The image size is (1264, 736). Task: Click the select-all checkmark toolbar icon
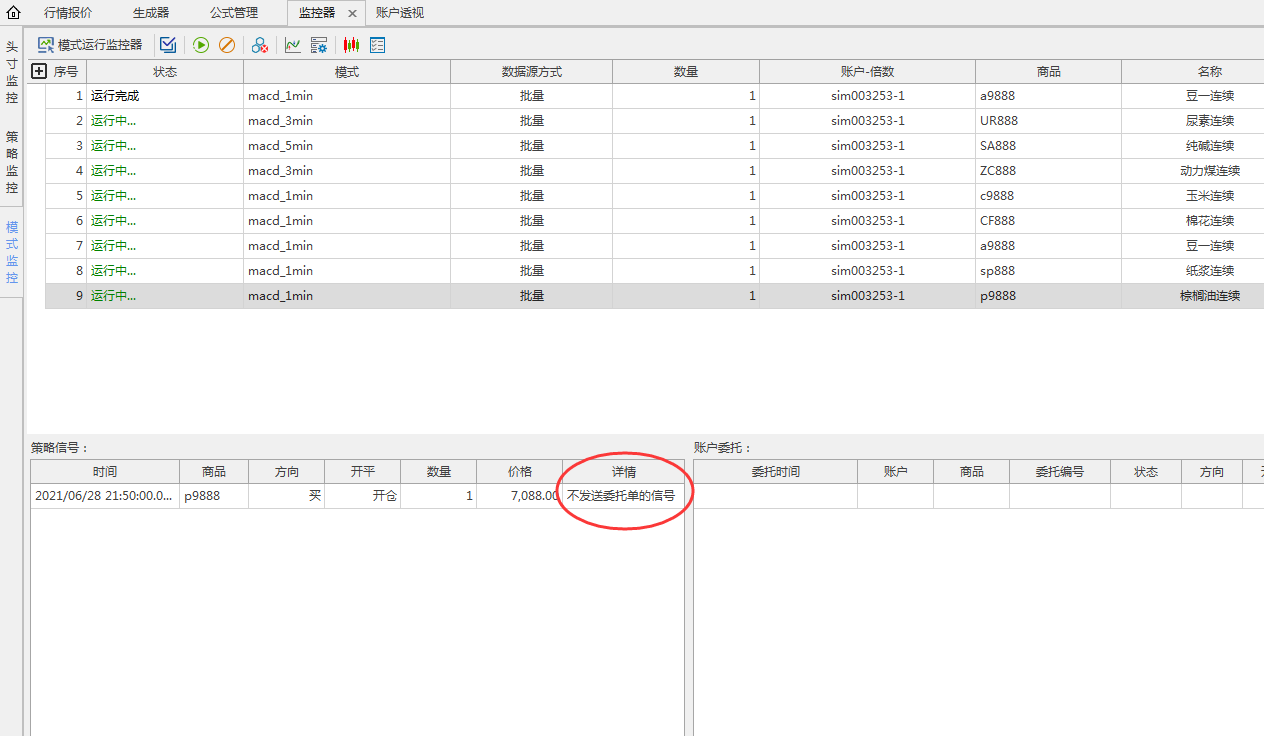point(168,45)
